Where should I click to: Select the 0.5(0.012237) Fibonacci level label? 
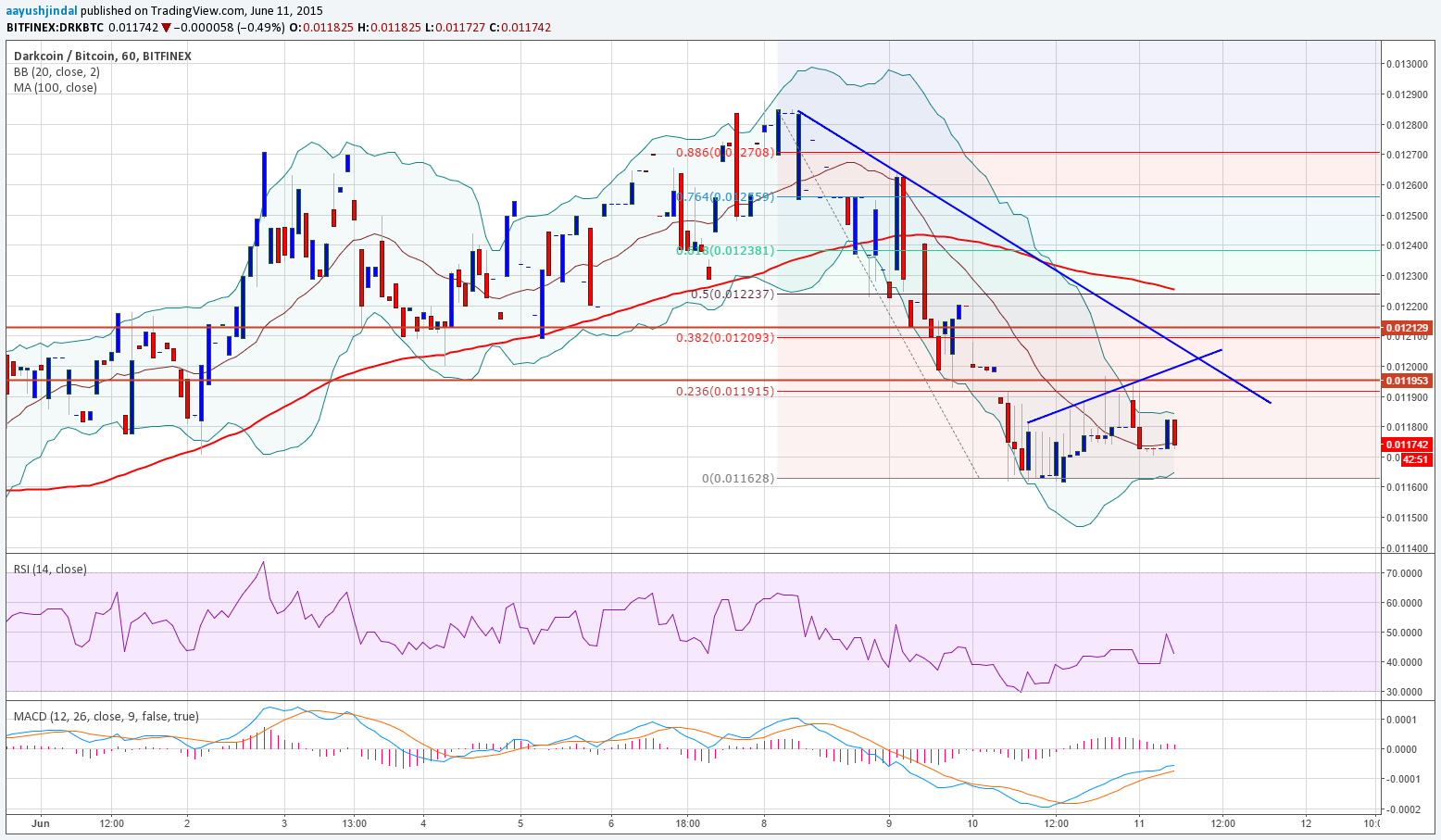pyautogui.click(x=732, y=295)
